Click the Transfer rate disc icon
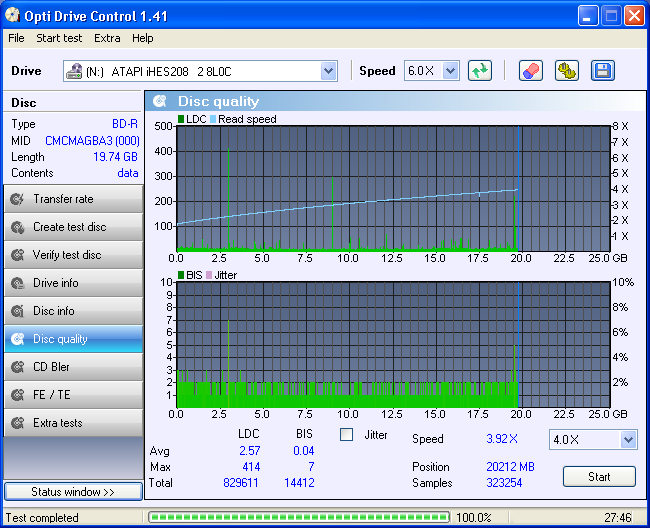The image size is (650, 528). (x=17, y=199)
